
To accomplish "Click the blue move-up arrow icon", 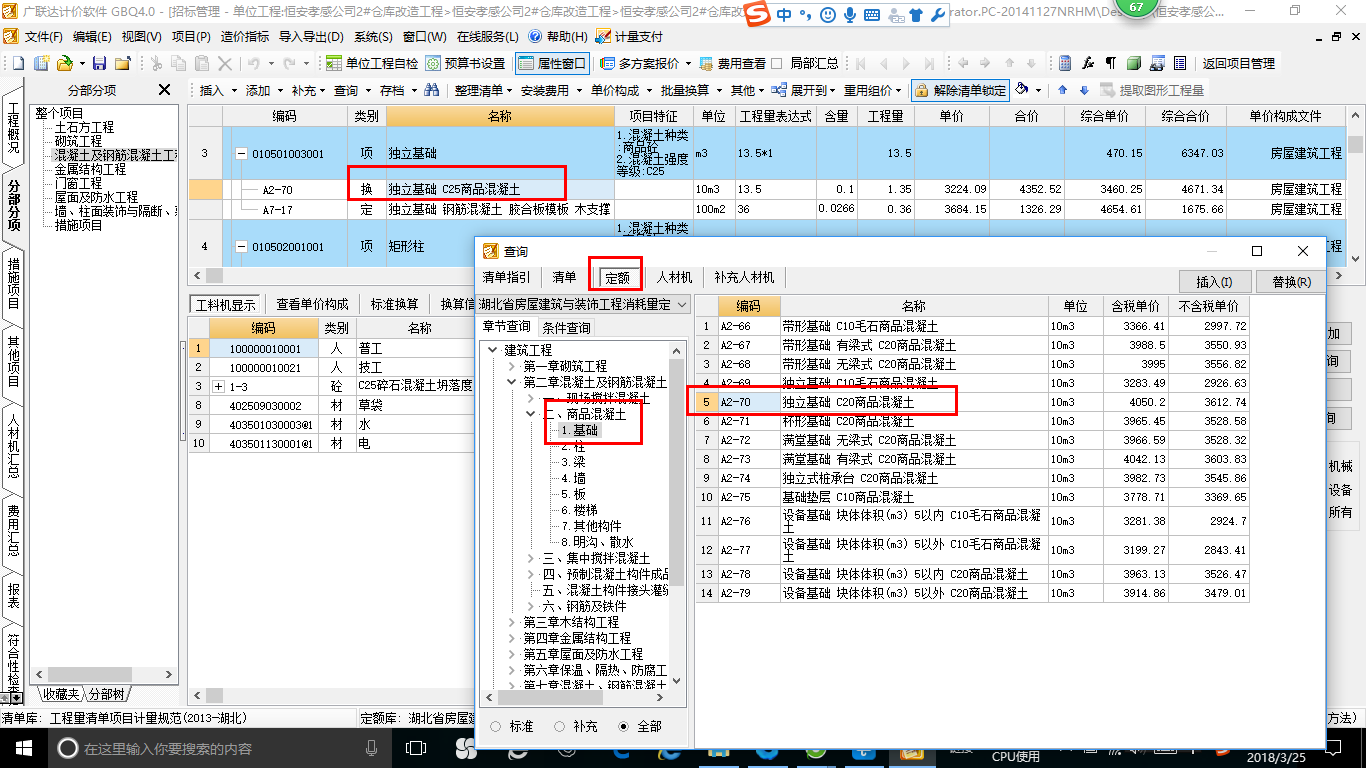I will 1062,90.
